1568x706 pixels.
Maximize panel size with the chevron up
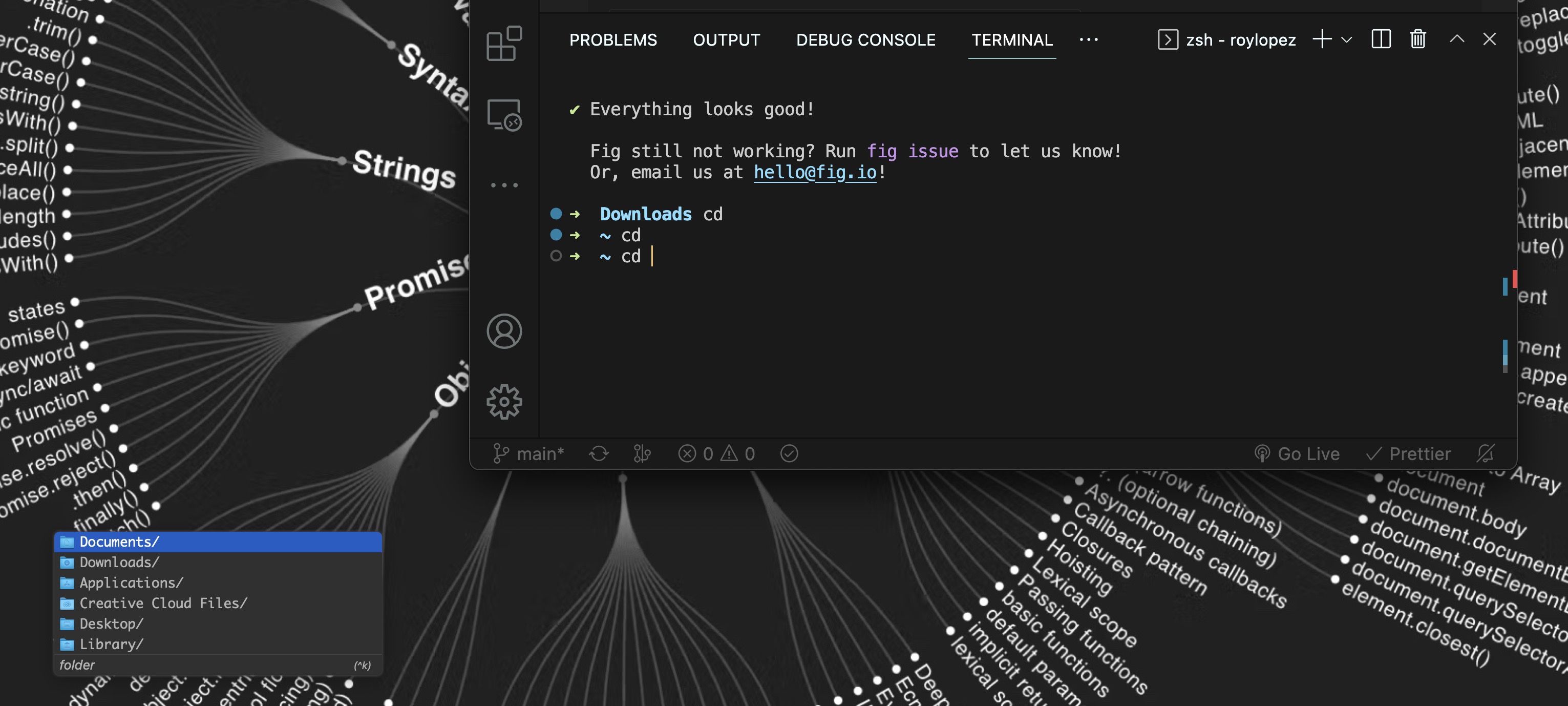(x=1456, y=39)
